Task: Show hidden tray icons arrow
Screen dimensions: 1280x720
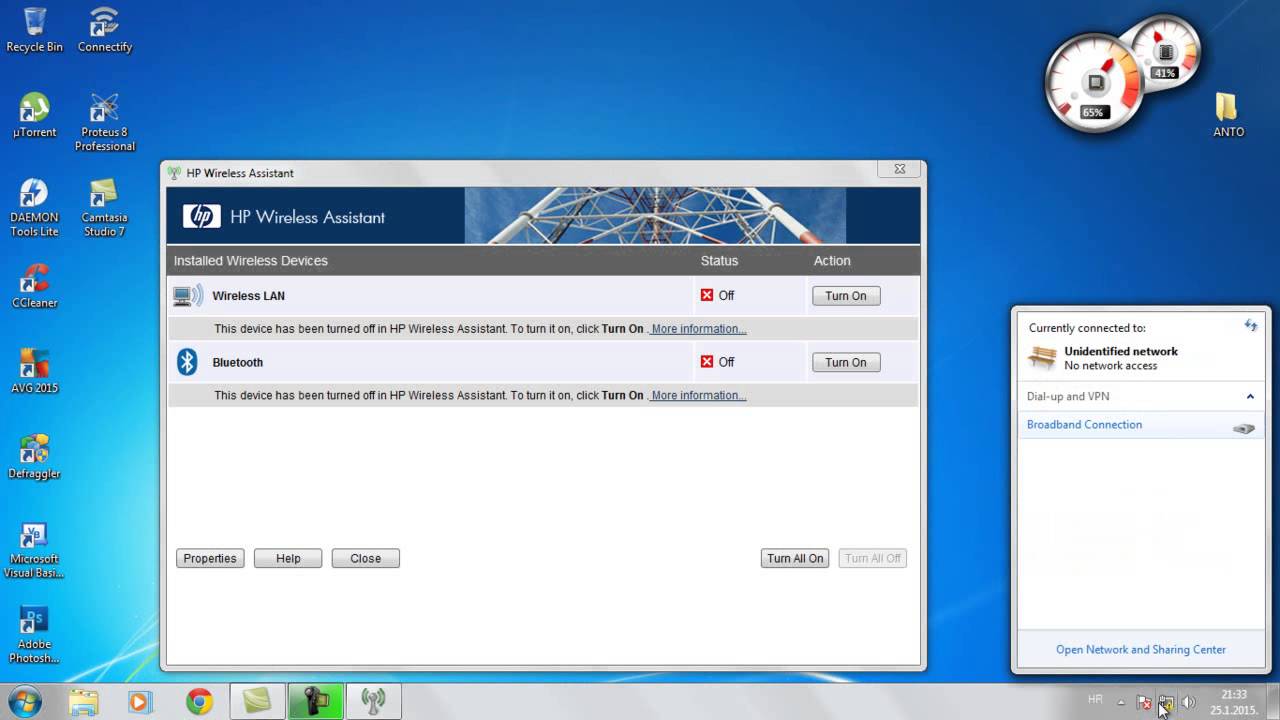Action: [x=1120, y=702]
